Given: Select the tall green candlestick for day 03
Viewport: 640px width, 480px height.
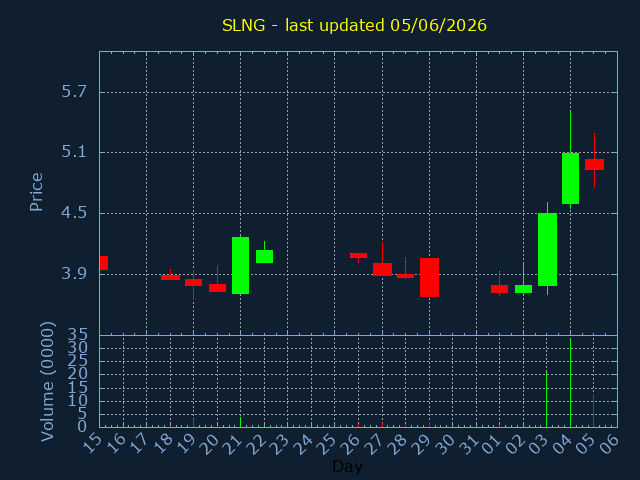Looking at the screenshot, I should (x=547, y=249).
